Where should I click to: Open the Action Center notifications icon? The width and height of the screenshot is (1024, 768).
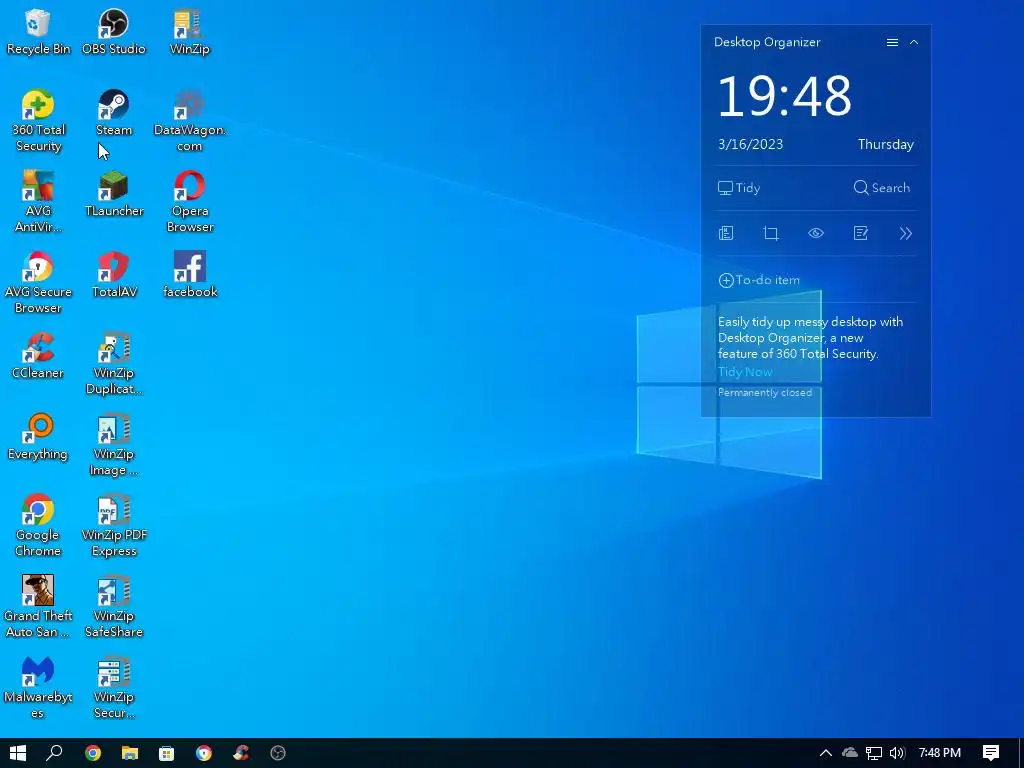pos(991,753)
